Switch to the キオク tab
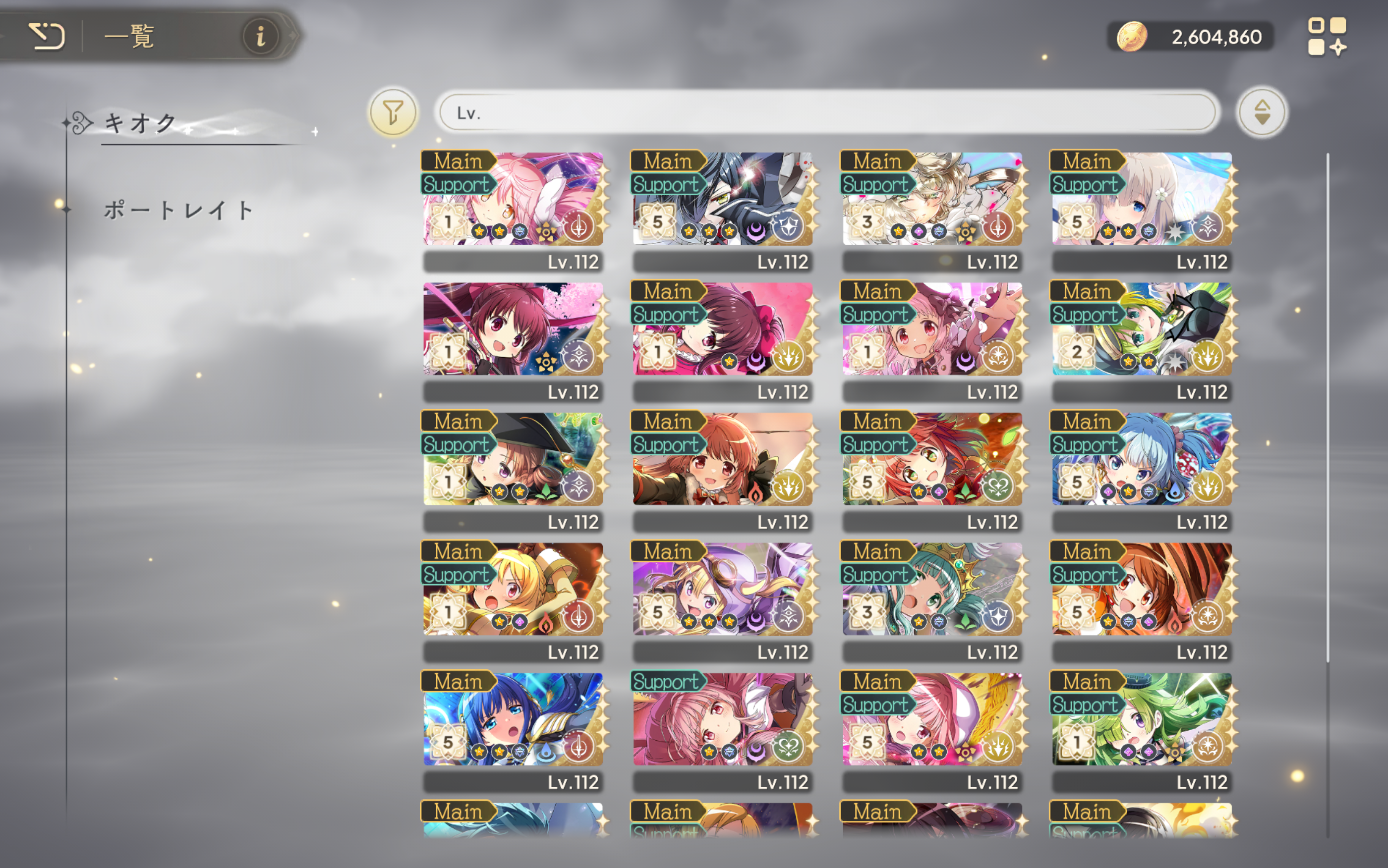 (141, 123)
